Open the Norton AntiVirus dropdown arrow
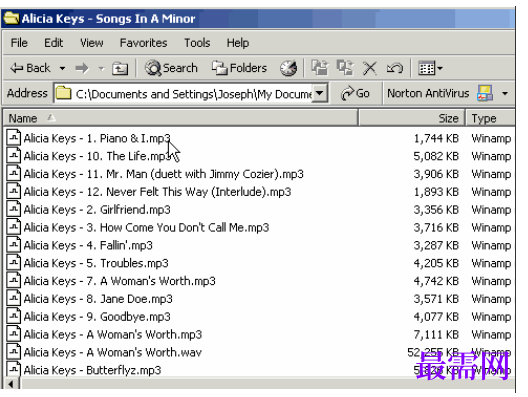 click(505, 93)
